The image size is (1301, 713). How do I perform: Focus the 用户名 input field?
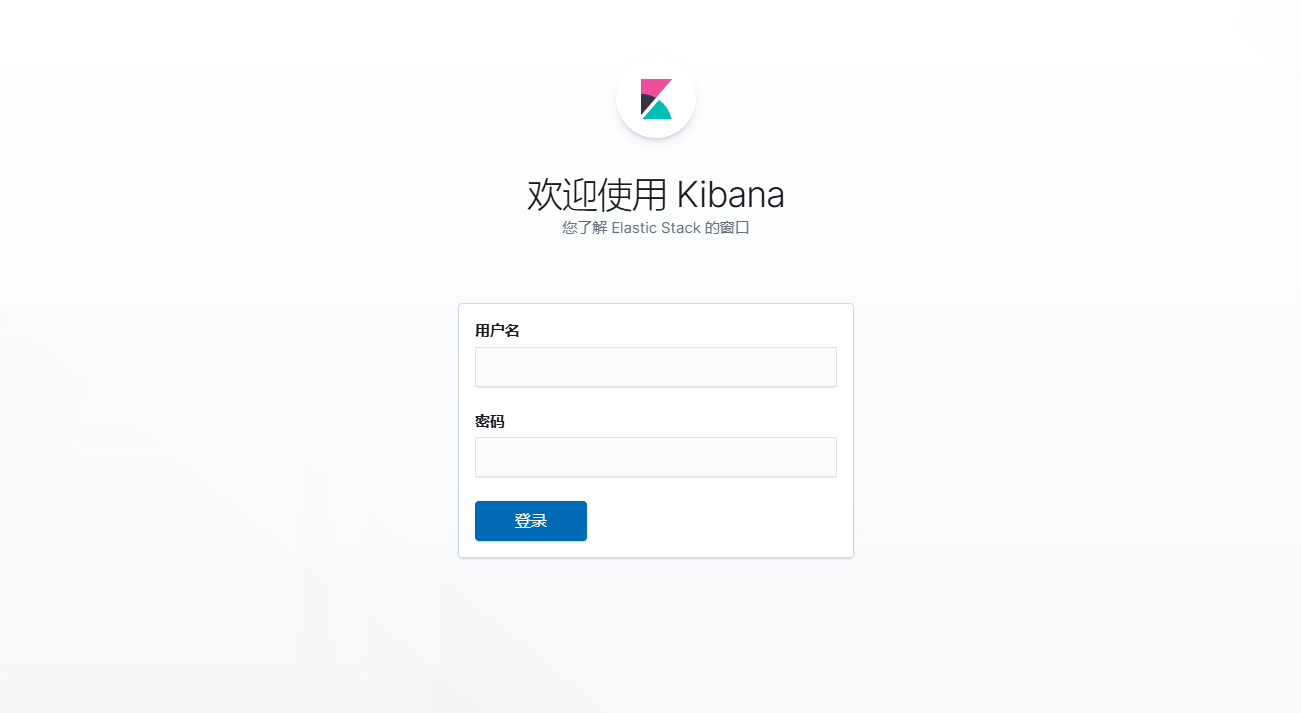[x=656, y=367]
